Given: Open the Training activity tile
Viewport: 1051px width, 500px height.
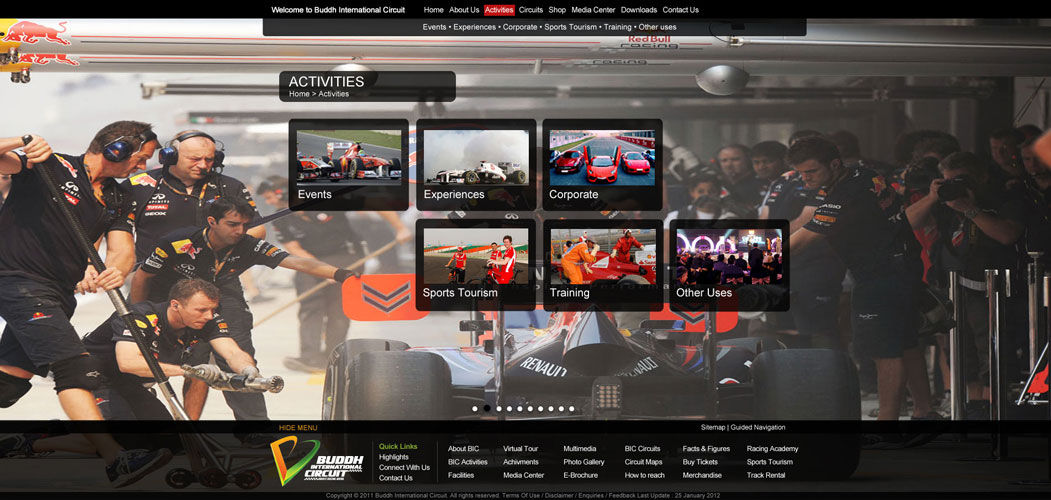Looking at the screenshot, I should coord(602,264).
